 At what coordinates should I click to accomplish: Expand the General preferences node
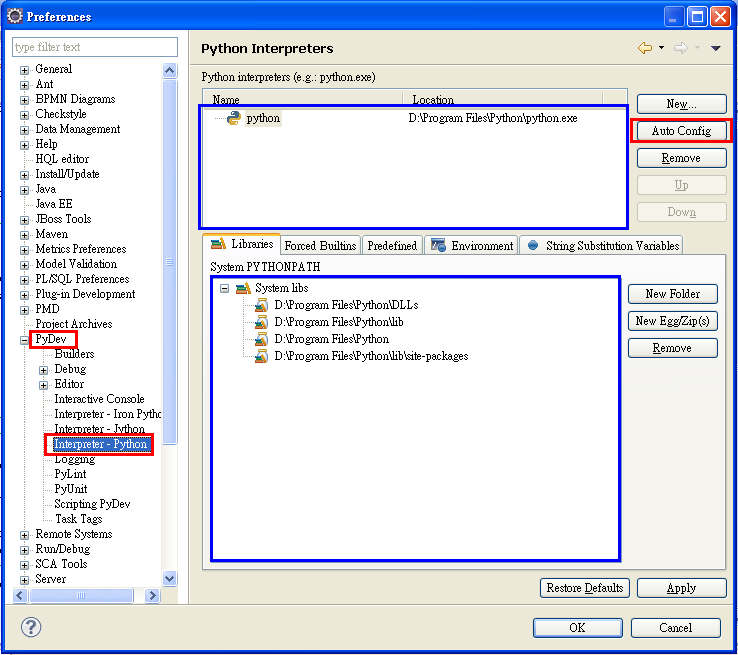coord(24,70)
